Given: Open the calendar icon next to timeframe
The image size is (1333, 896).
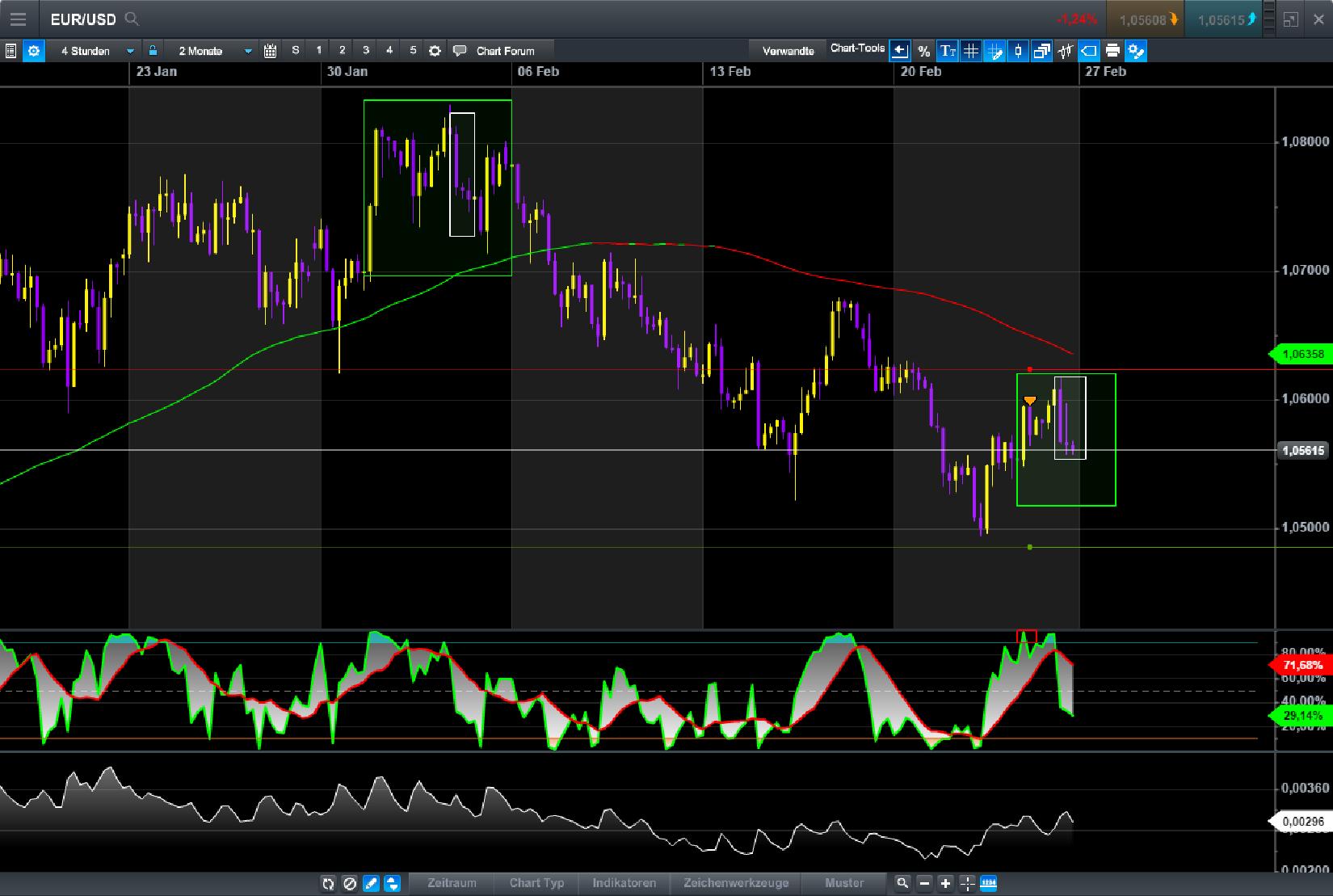Looking at the screenshot, I should click(270, 50).
